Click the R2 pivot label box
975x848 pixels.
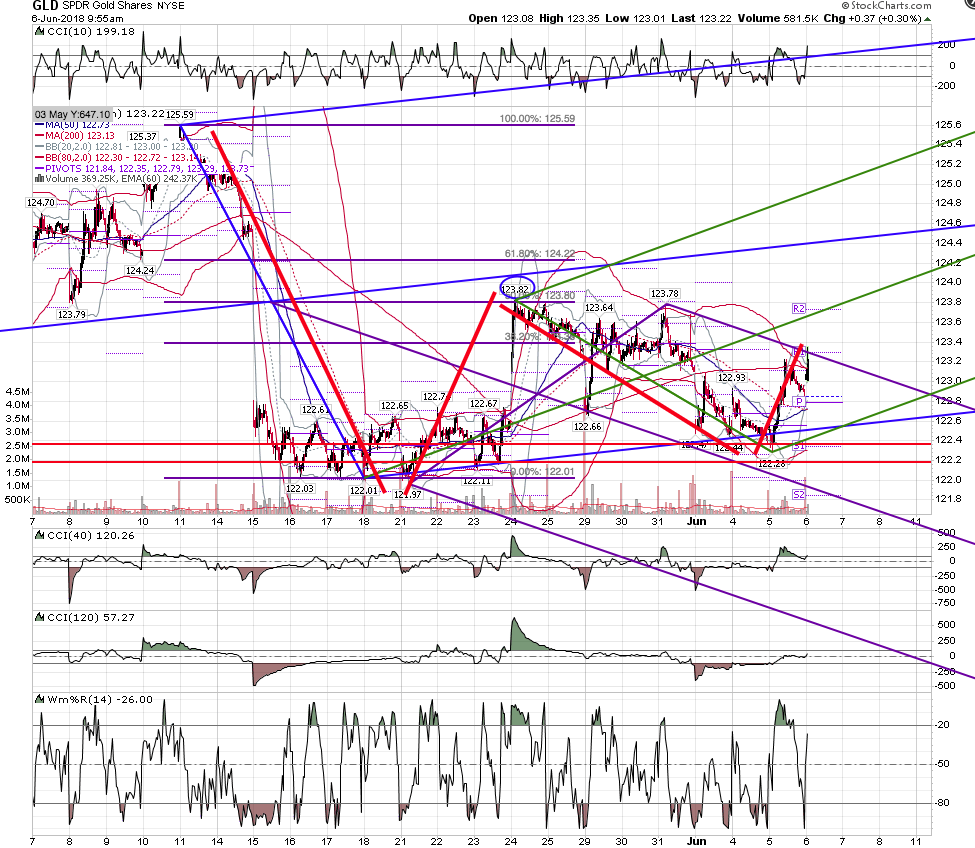[799, 309]
